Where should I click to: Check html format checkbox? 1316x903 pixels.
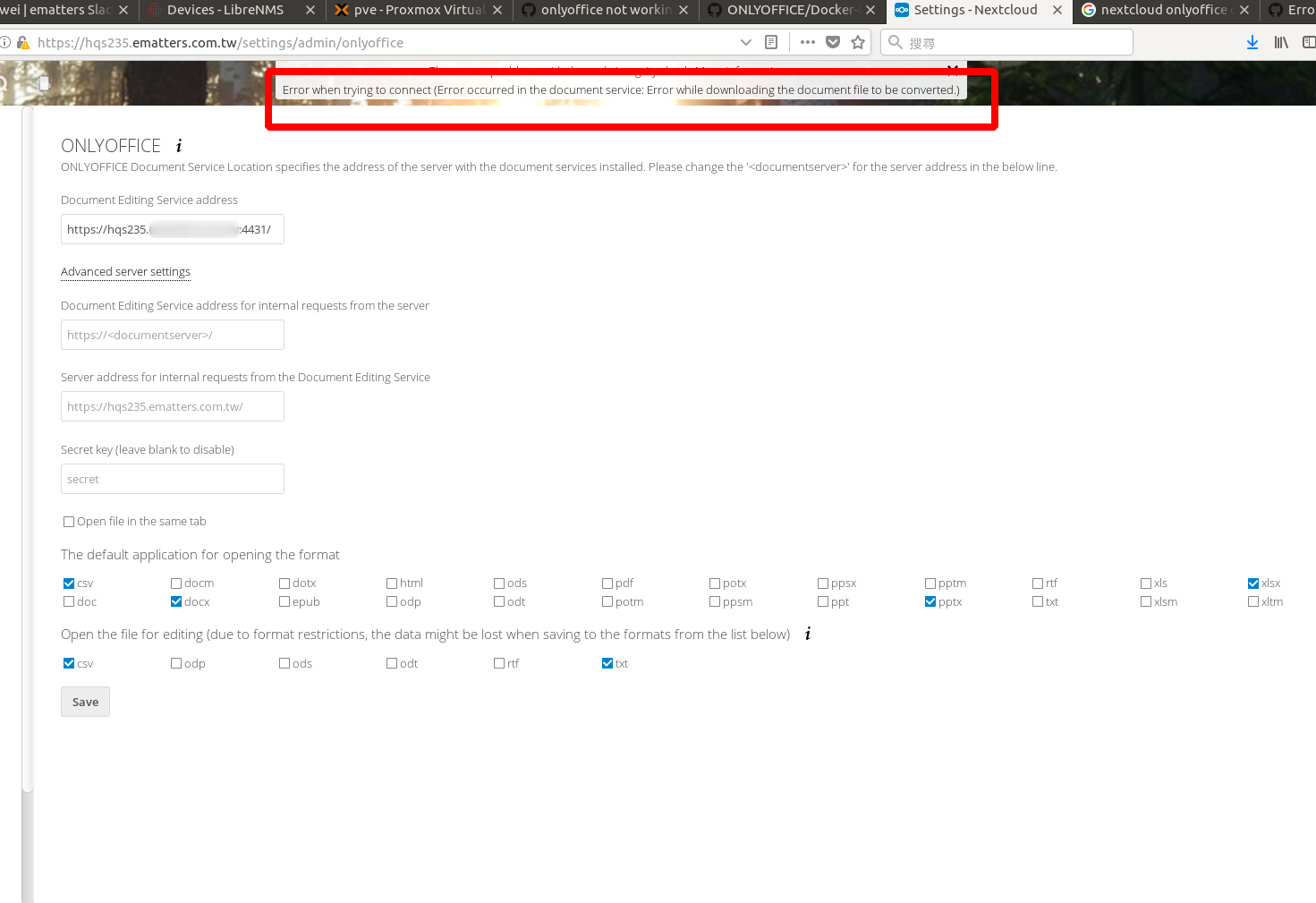pos(392,584)
